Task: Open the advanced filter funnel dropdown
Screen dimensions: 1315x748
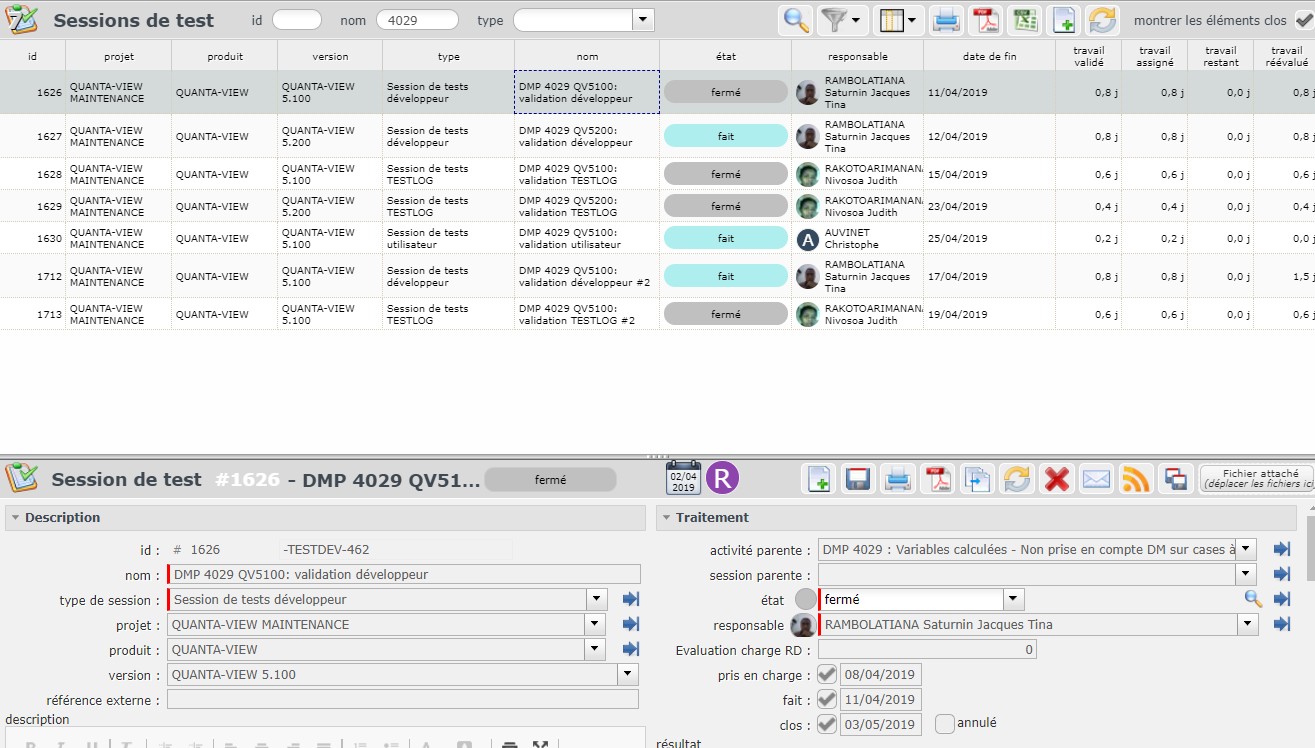Action: point(842,20)
